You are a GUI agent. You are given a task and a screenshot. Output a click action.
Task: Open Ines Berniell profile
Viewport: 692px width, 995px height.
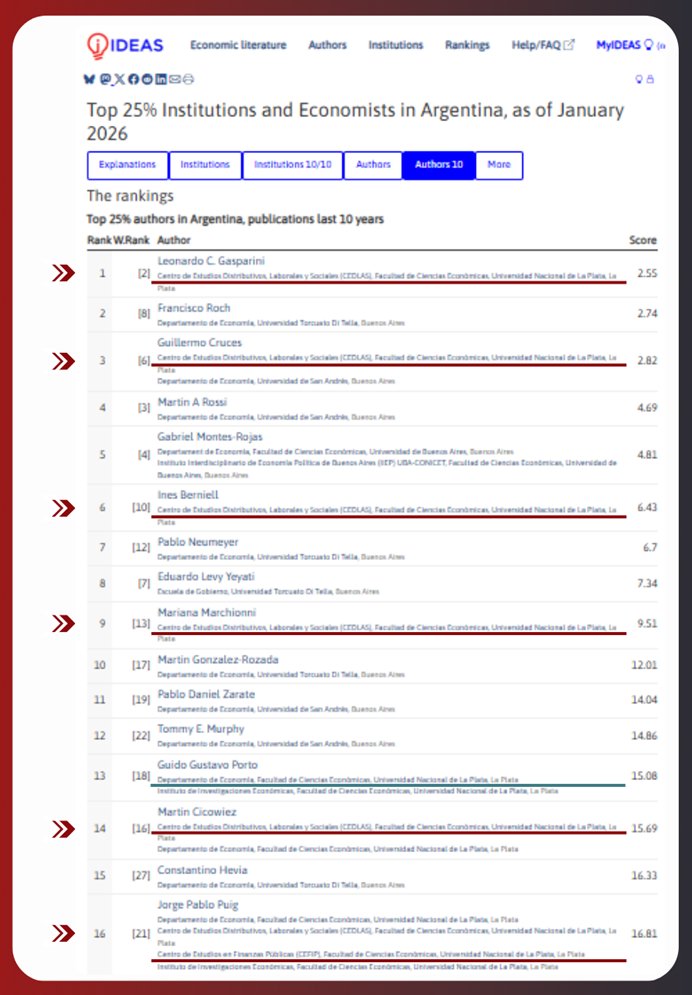click(x=188, y=495)
